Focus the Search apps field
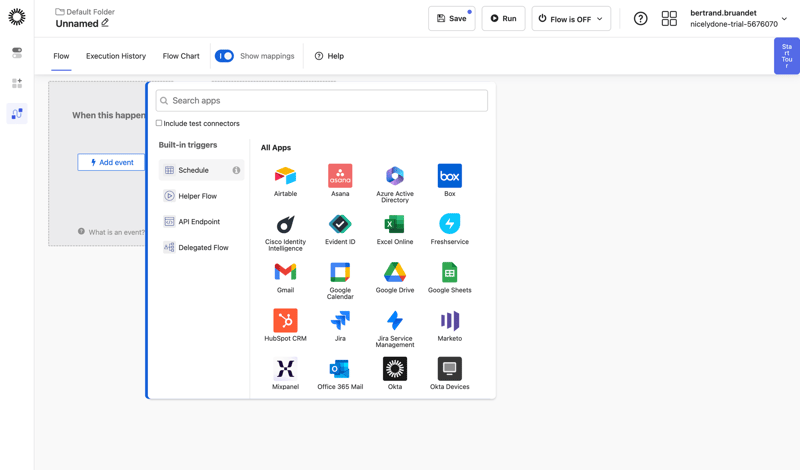 click(321, 101)
